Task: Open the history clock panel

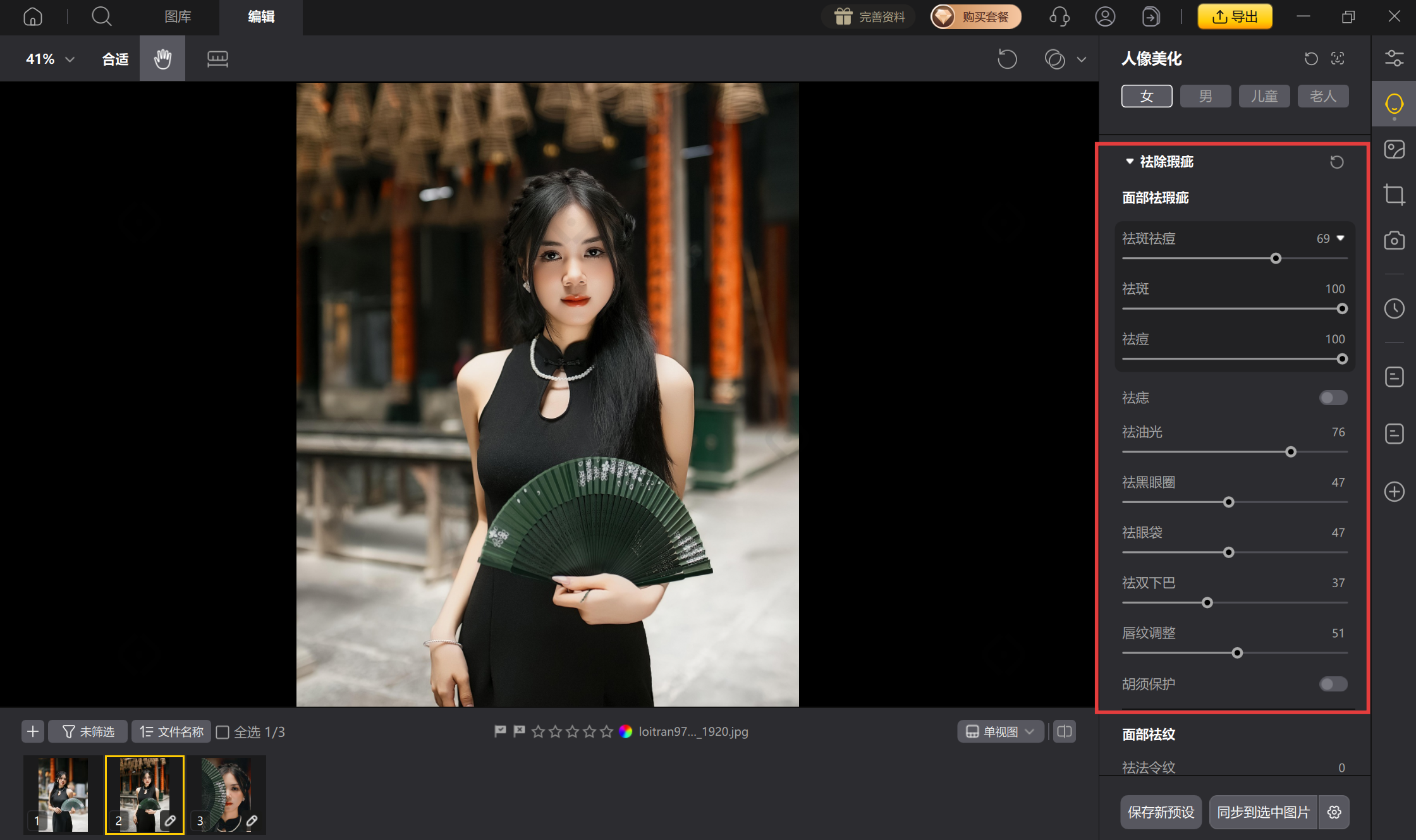Action: point(1394,308)
